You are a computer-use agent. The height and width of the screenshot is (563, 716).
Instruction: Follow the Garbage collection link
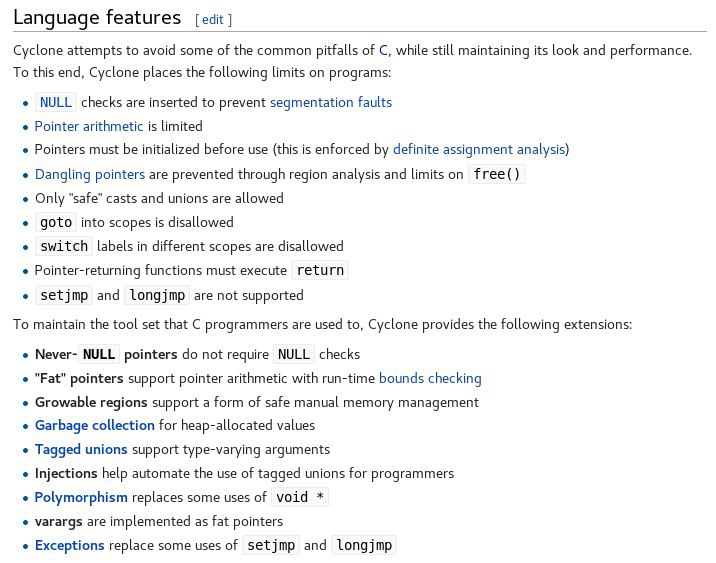pos(95,426)
